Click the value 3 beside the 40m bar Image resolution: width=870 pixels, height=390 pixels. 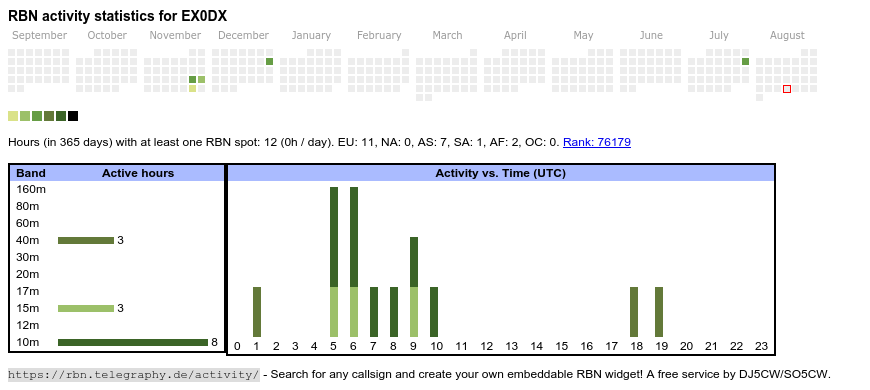coord(120,240)
